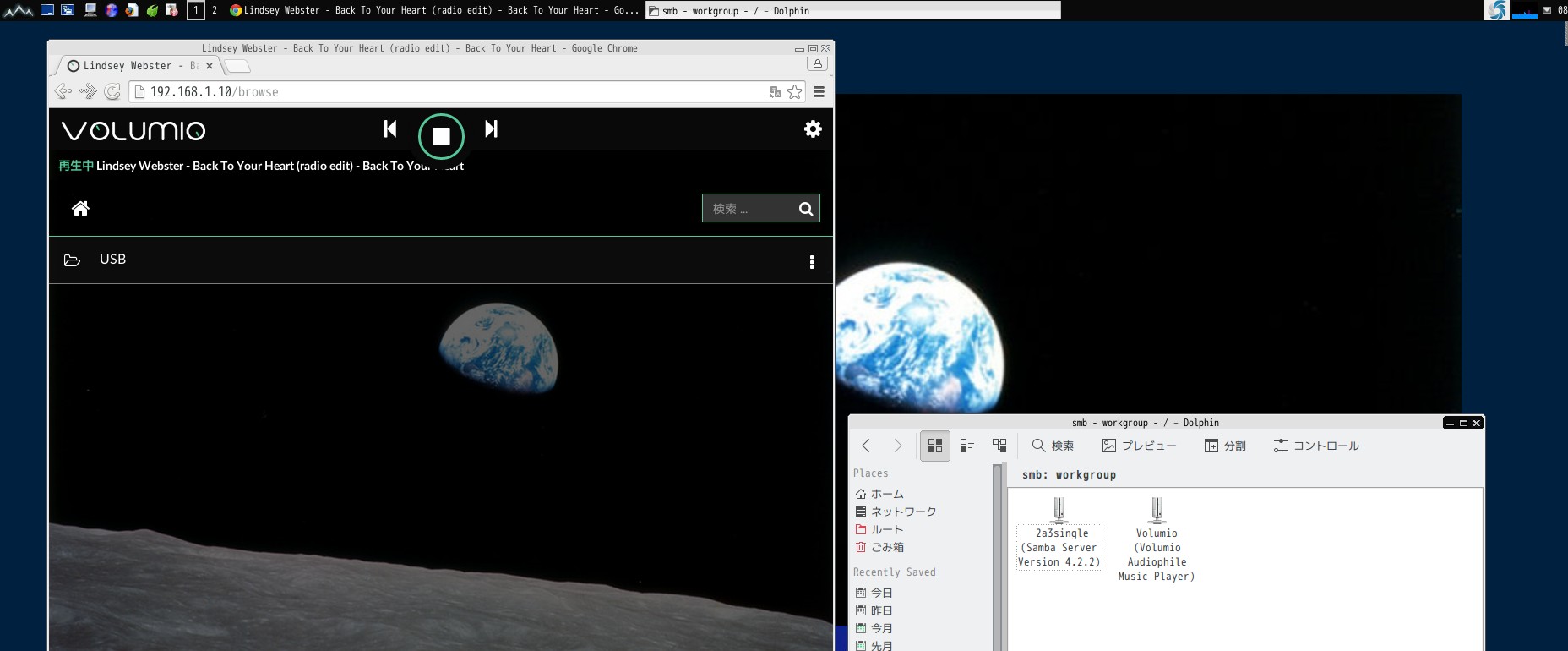Open the USB folder
Image resolution: width=1568 pixels, height=651 pixels.
click(112, 260)
